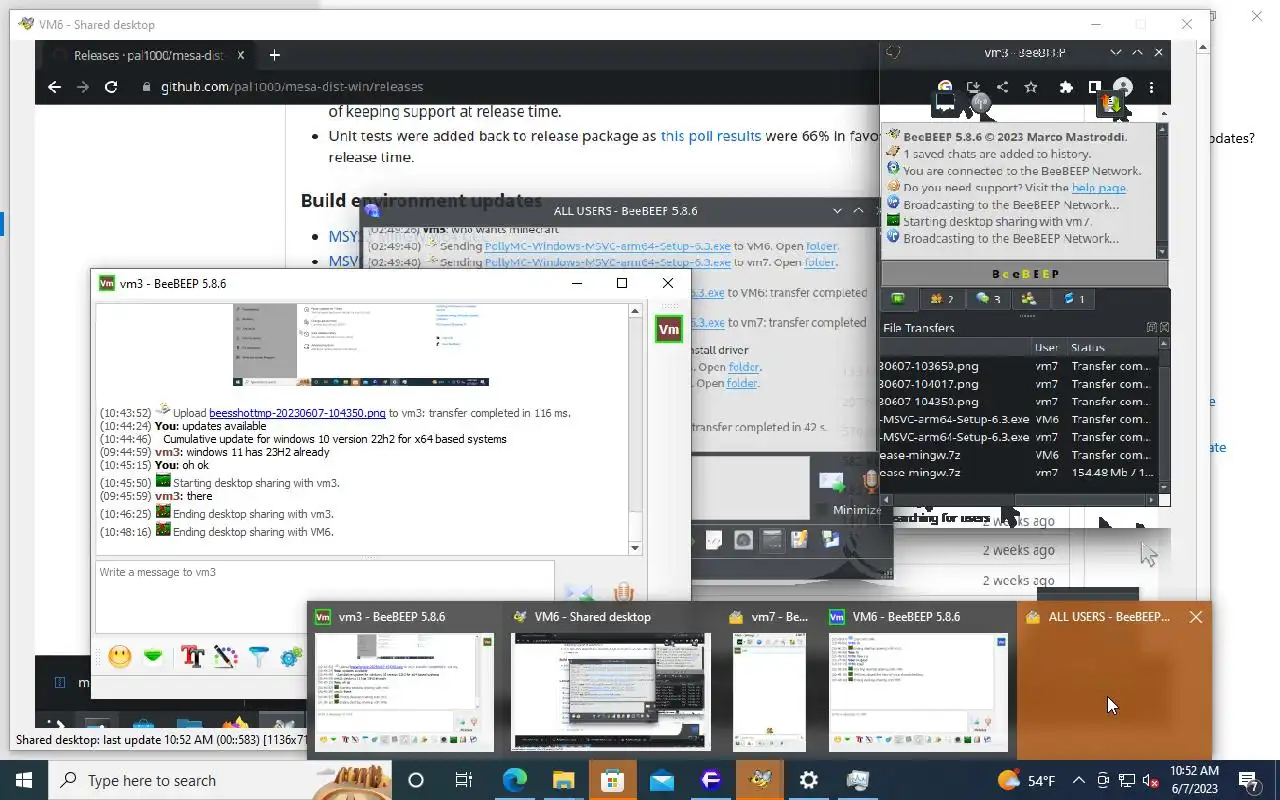Follow the 'this poll results' link
The width and height of the screenshot is (1280, 800).
click(x=711, y=135)
